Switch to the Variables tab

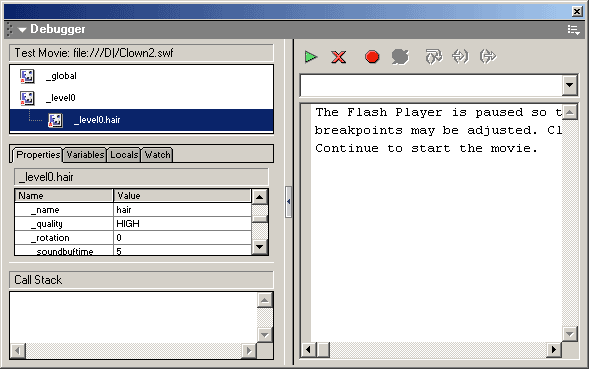tap(85, 155)
